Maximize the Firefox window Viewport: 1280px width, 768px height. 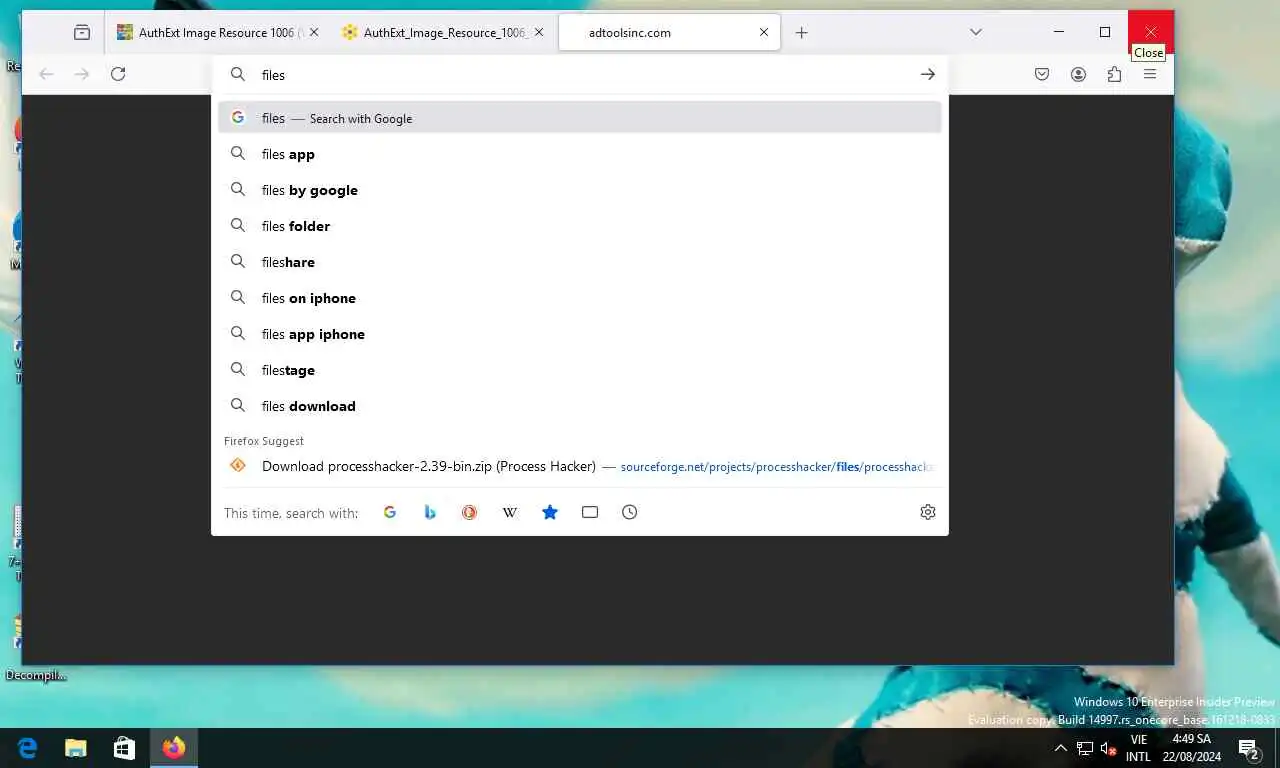[1105, 32]
